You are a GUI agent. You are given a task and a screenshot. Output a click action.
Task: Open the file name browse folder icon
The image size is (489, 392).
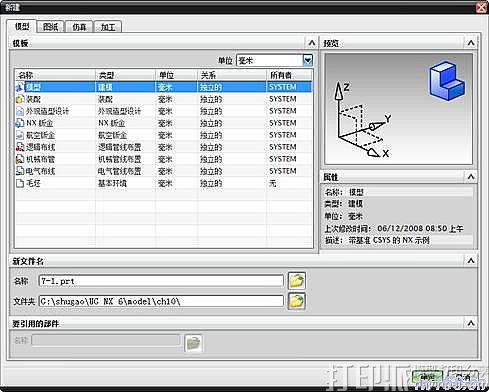pos(296,281)
